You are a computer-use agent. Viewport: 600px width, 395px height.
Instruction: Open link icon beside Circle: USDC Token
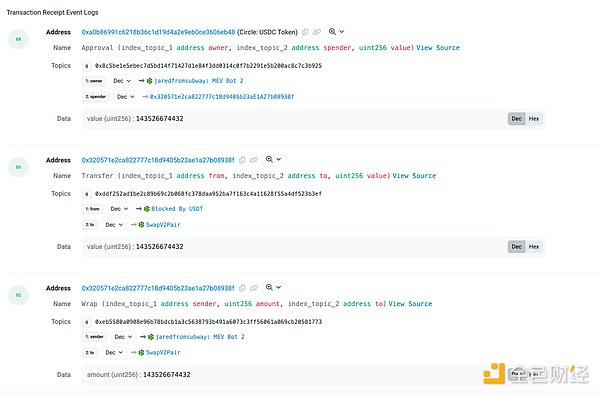point(317,32)
